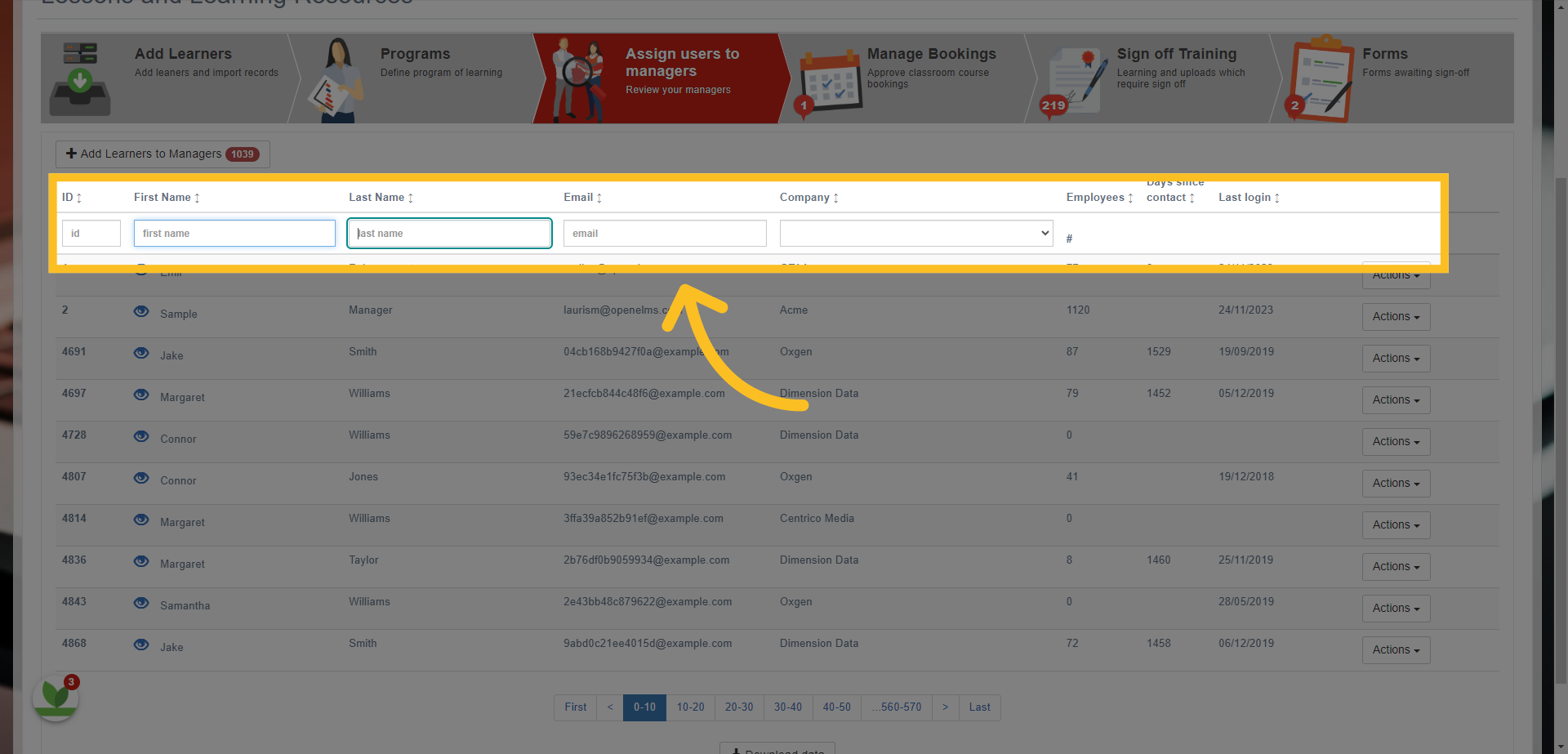
Task: Sort by Employees column
Action: point(1099,198)
